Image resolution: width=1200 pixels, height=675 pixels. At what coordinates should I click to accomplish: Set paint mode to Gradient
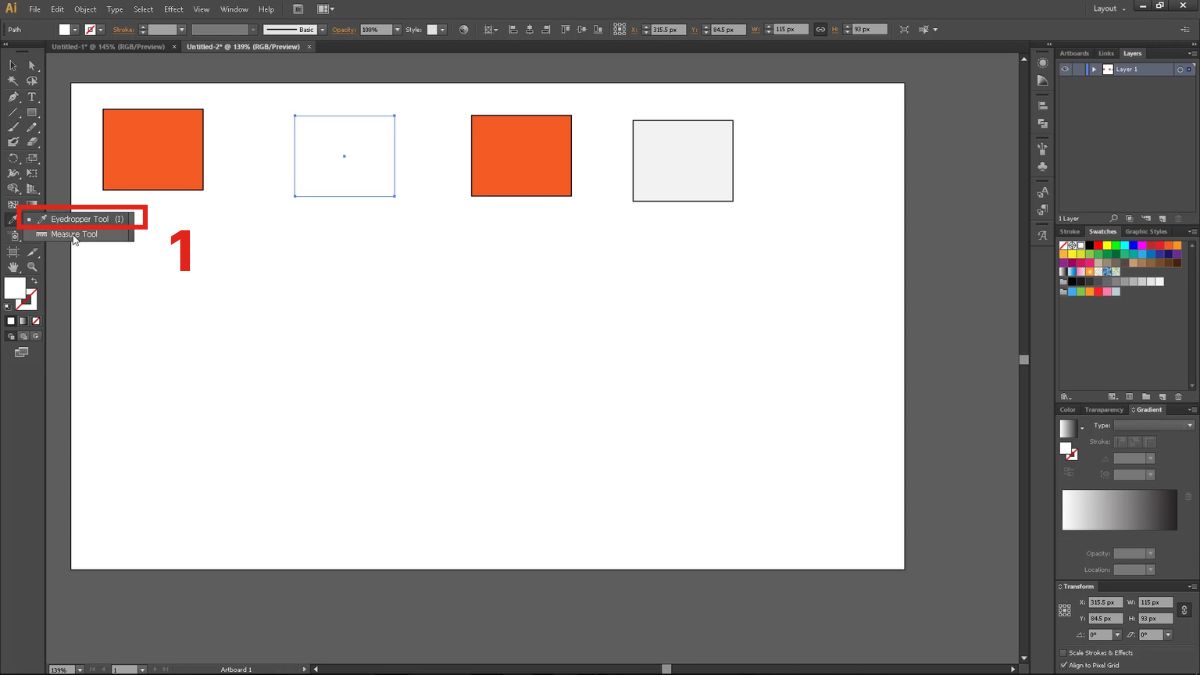pos(23,321)
